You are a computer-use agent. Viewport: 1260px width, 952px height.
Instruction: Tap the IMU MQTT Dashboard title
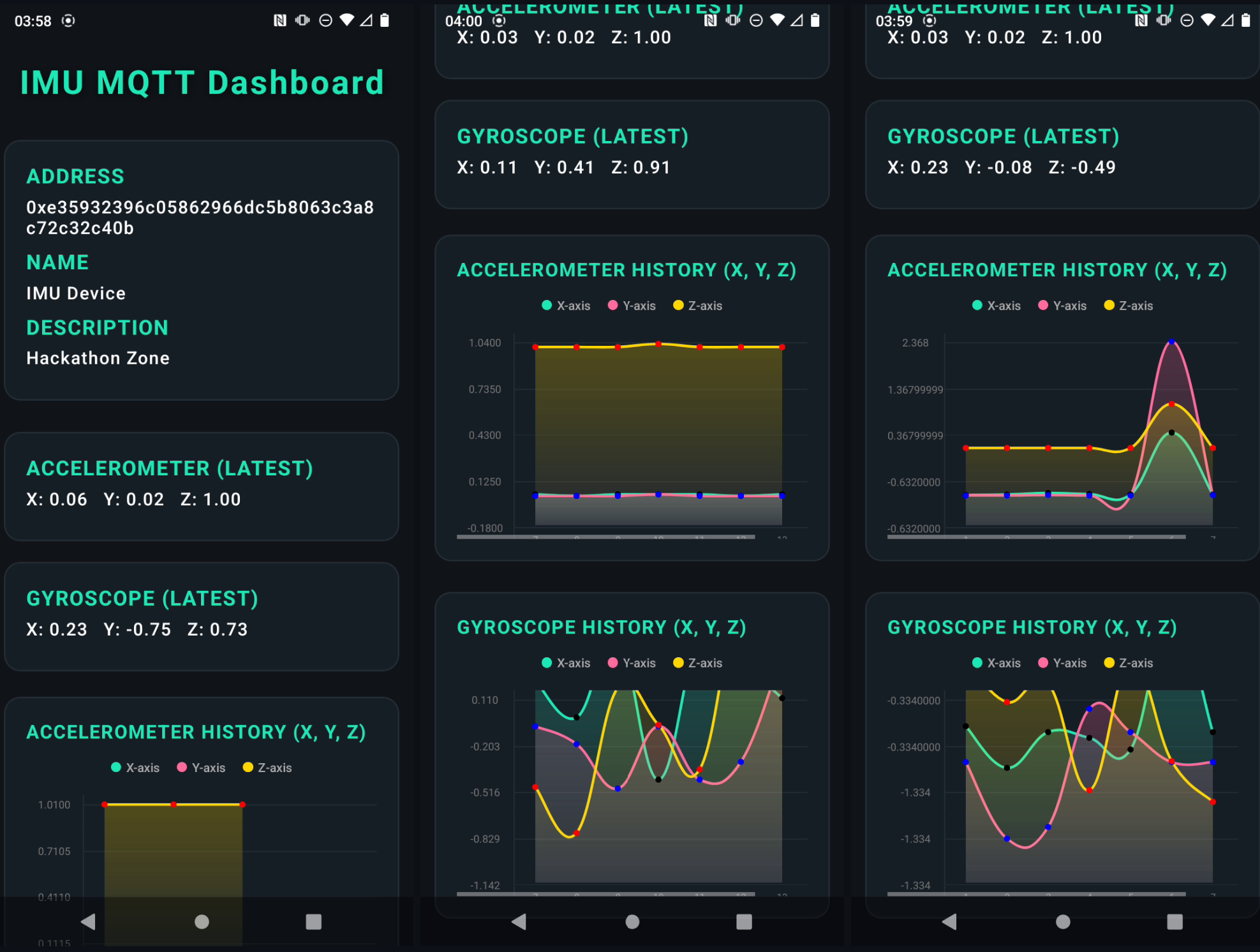click(202, 83)
